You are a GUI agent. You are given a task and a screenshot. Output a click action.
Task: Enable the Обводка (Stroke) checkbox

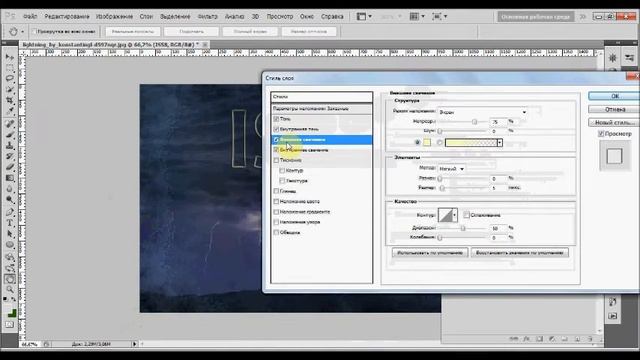(x=276, y=232)
